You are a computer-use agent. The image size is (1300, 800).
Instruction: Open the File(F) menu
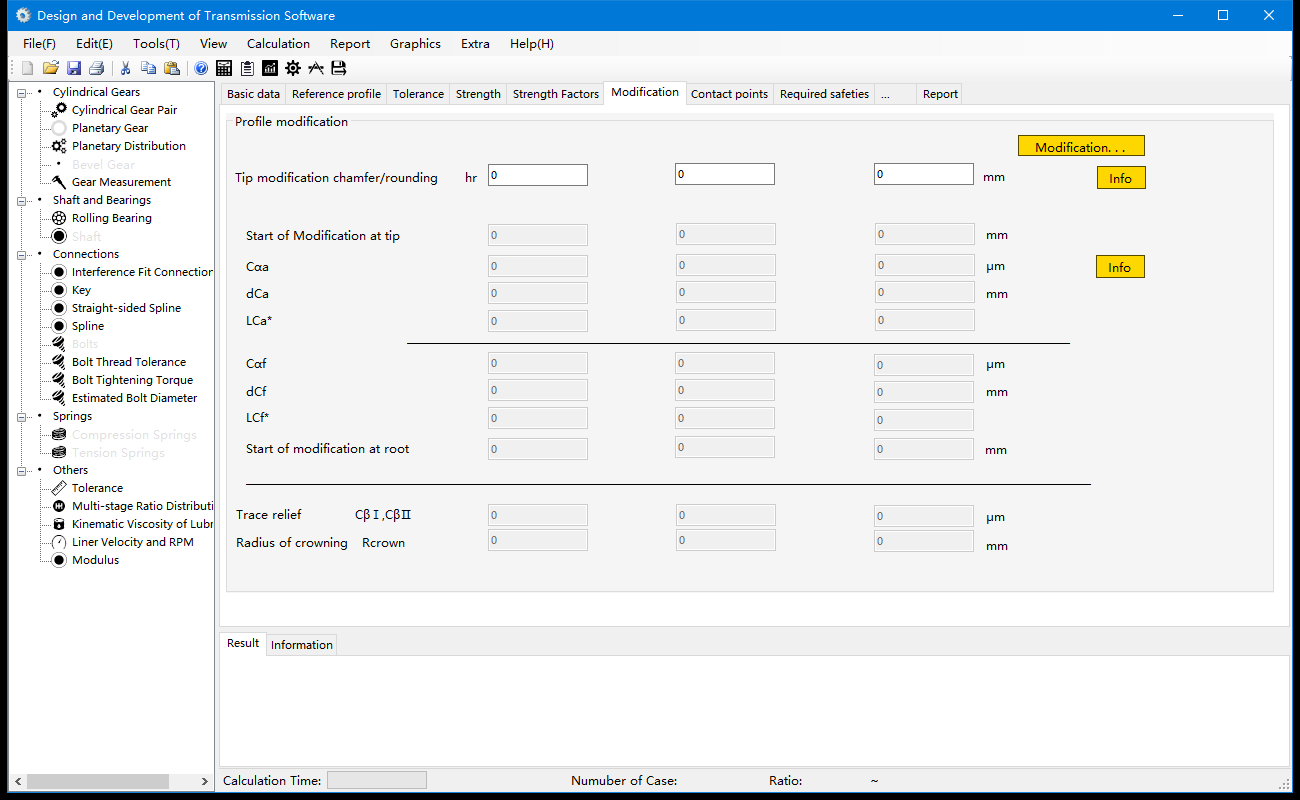[x=40, y=44]
